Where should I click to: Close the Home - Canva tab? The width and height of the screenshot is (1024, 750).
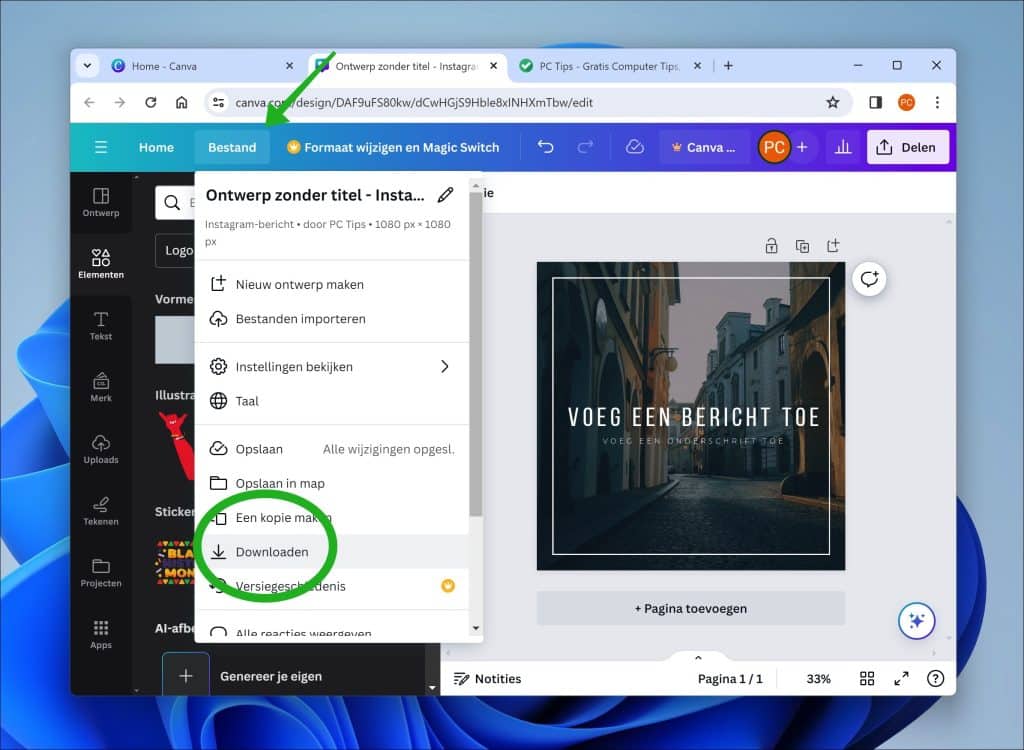pyautogui.click(x=289, y=66)
